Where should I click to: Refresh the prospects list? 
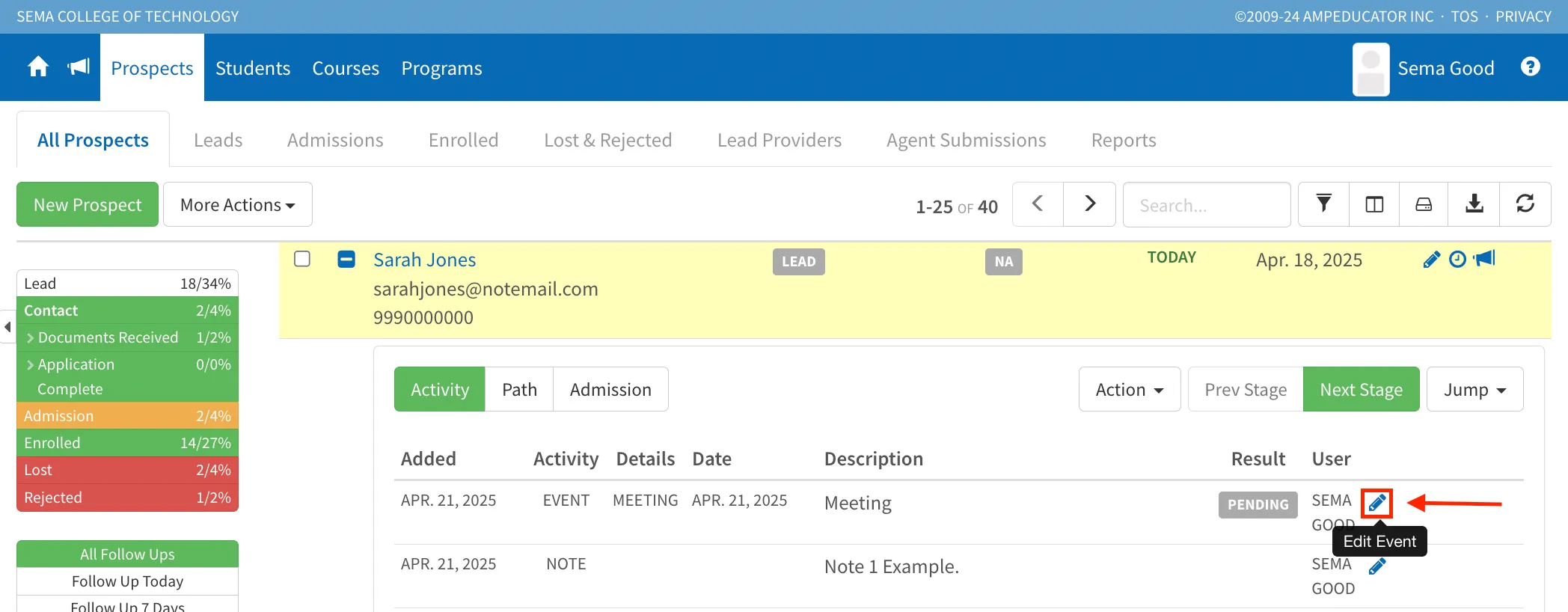pos(1525,204)
